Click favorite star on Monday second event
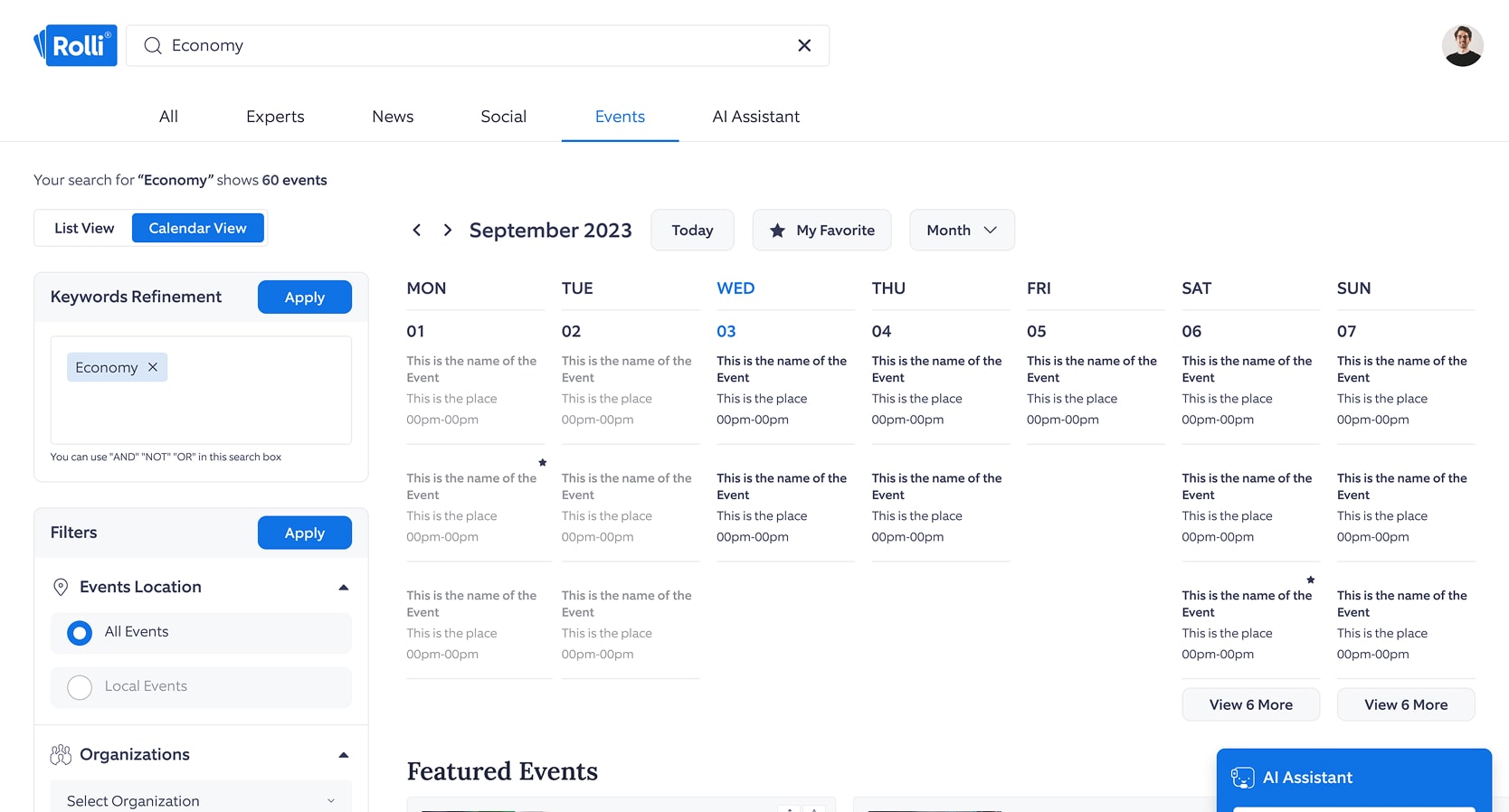Image resolution: width=1509 pixels, height=812 pixels. pos(543,463)
